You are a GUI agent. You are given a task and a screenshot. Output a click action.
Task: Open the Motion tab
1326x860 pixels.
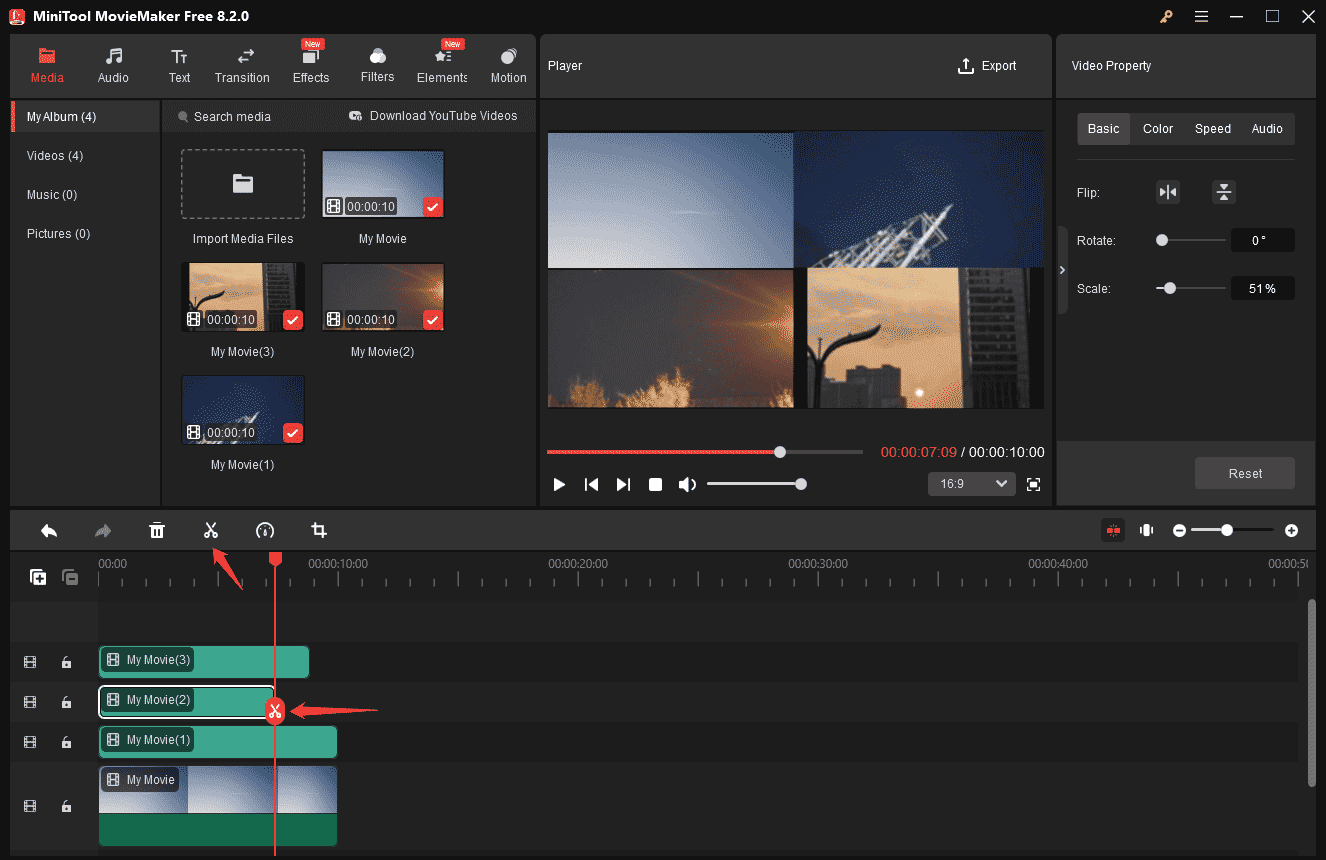coord(508,65)
